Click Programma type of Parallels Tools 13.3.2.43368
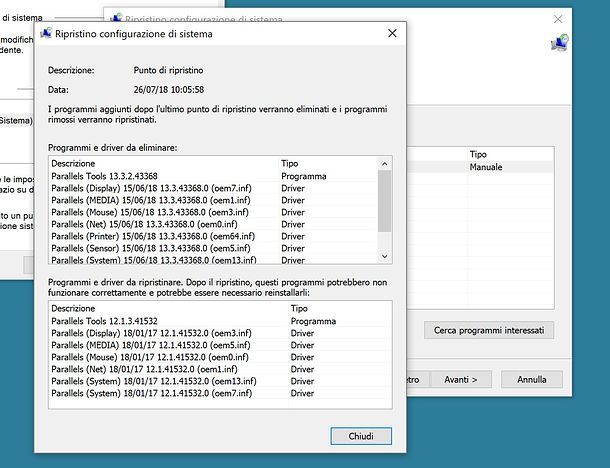Viewport: 610px width, 468px height. point(304,176)
